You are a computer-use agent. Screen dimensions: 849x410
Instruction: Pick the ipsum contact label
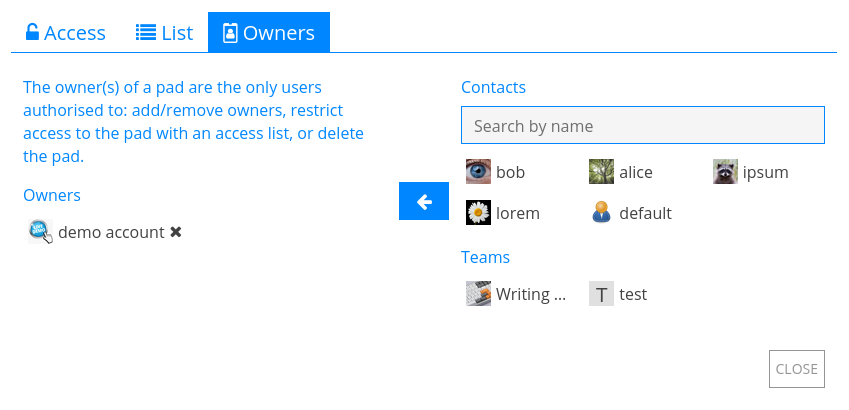[765, 172]
